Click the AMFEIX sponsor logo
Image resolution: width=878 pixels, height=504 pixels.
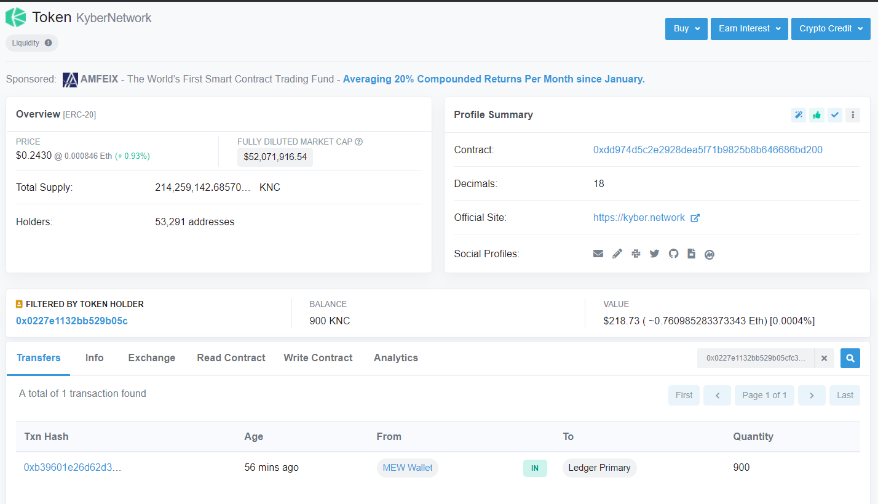click(70, 80)
